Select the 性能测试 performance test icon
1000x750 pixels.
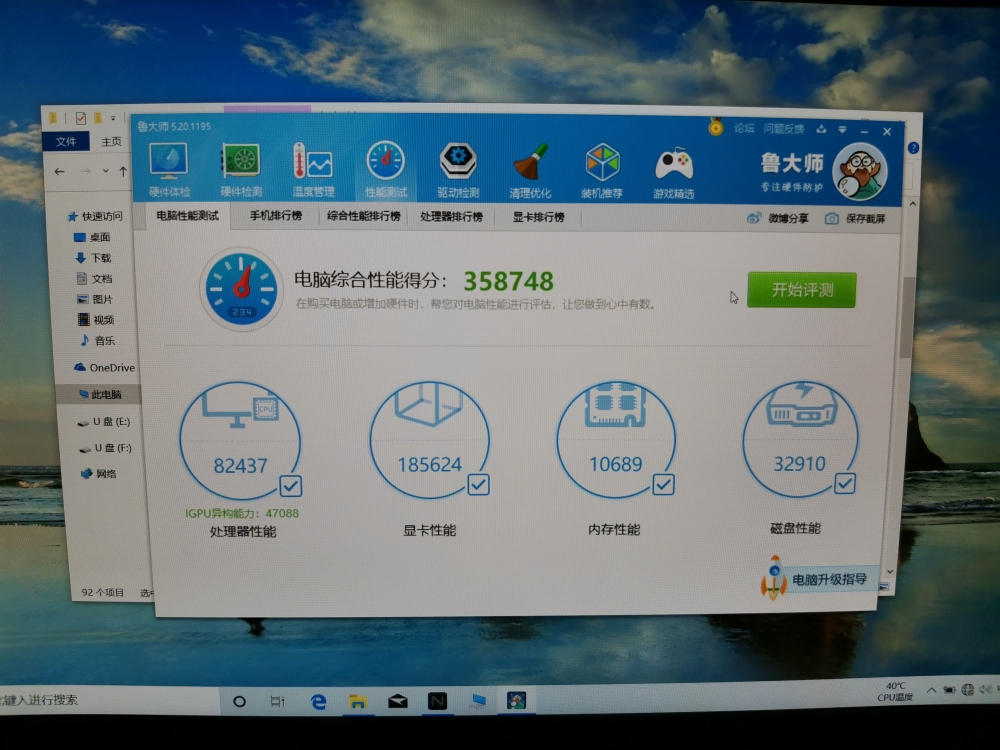(386, 168)
